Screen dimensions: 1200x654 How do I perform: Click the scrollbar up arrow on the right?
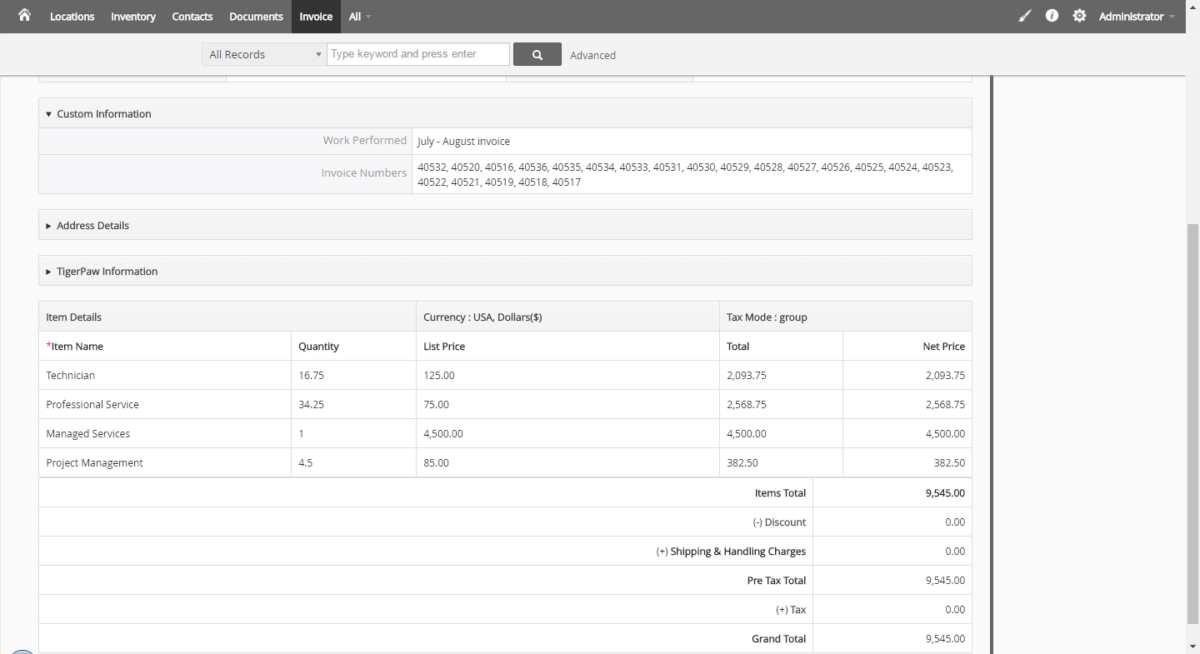pyautogui.click(x=1193, y=7)
